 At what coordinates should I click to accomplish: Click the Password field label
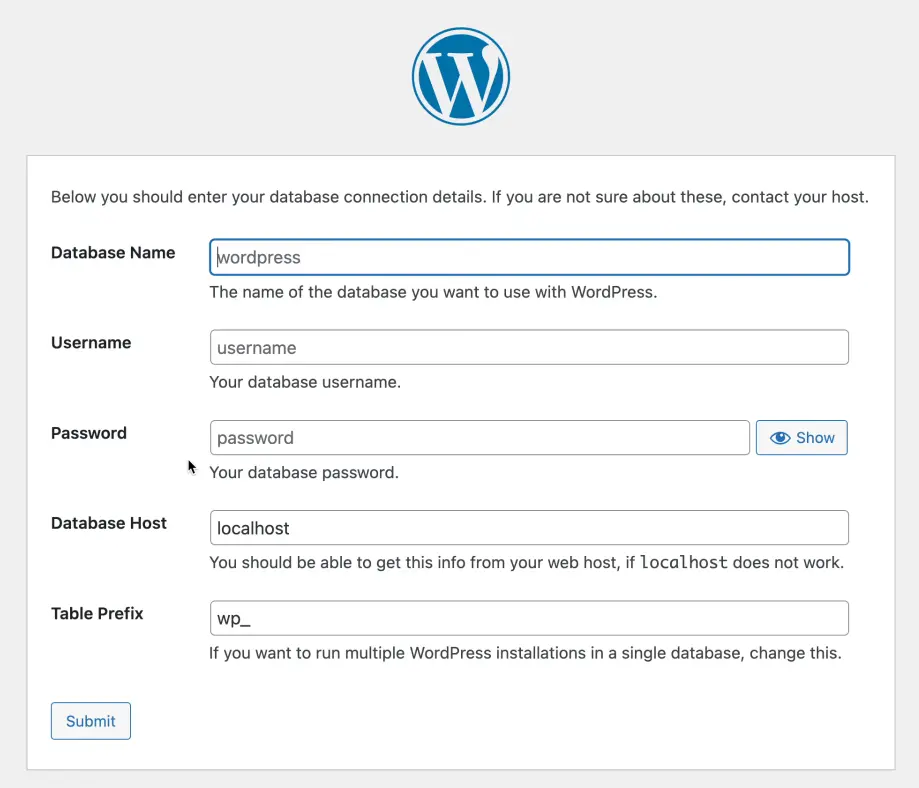coord(89,433)
